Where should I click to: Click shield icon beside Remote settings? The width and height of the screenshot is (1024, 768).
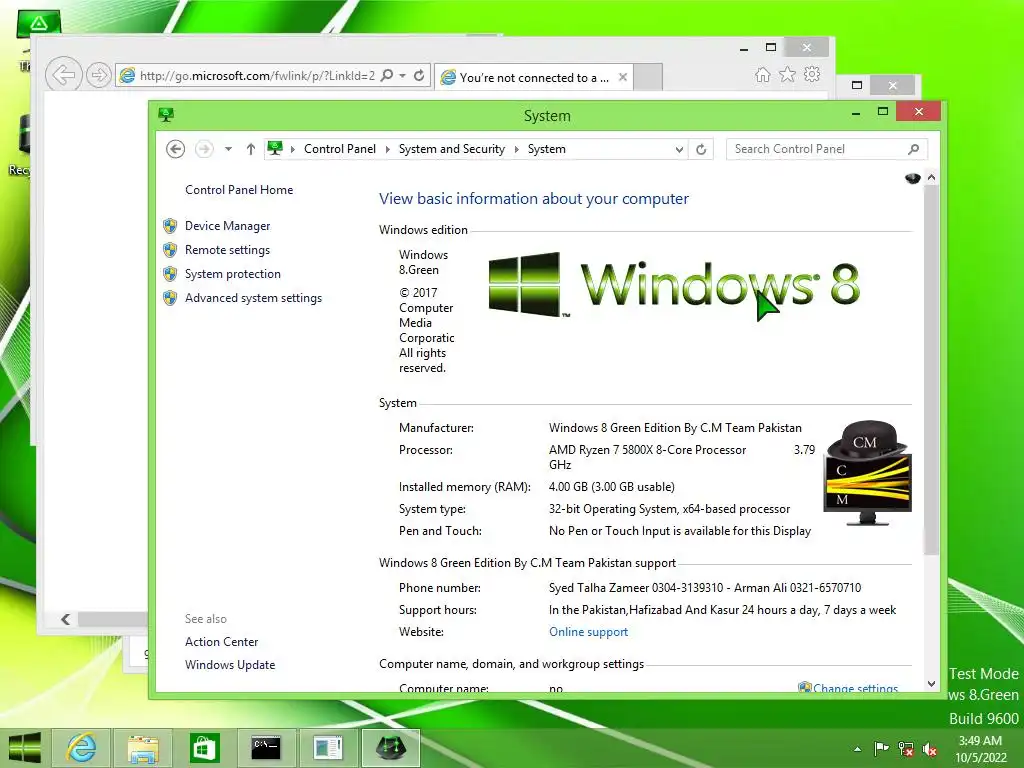click(170, 250)
